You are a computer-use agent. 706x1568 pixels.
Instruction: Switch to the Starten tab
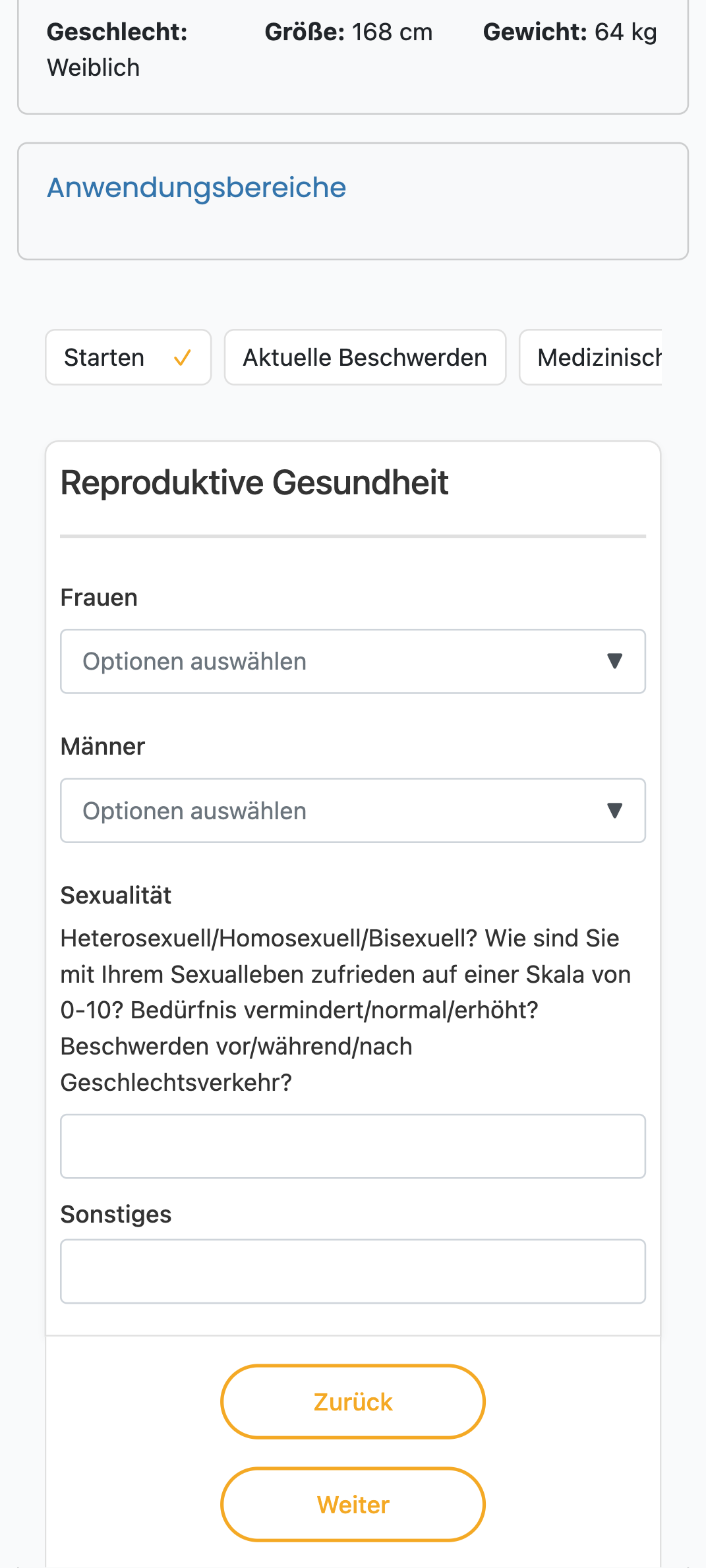129,357
